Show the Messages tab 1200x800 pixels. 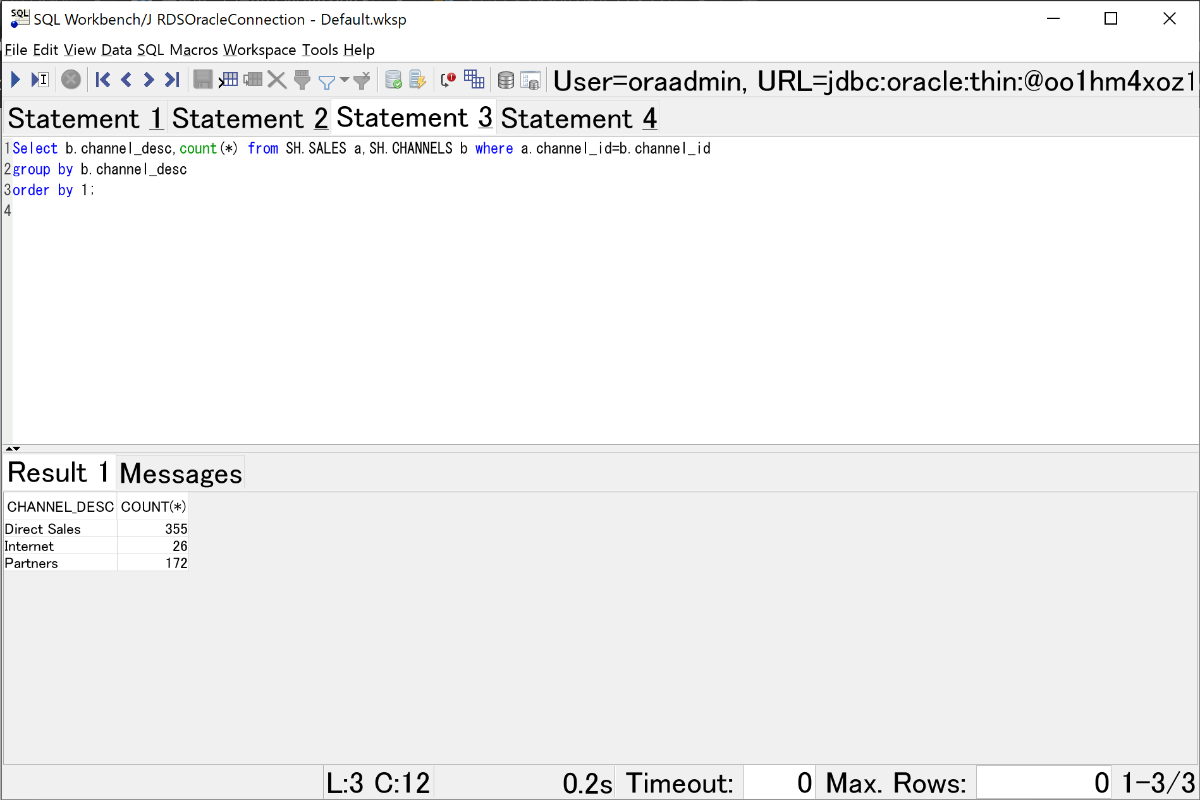tap(181, 473)
